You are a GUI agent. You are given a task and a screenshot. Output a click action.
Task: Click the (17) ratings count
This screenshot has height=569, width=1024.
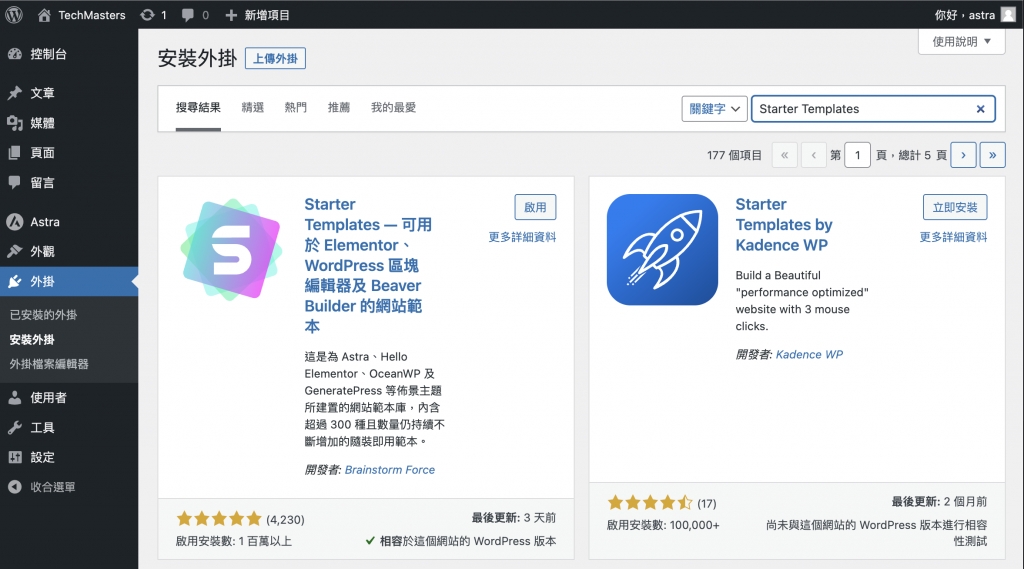click(707, 504)
